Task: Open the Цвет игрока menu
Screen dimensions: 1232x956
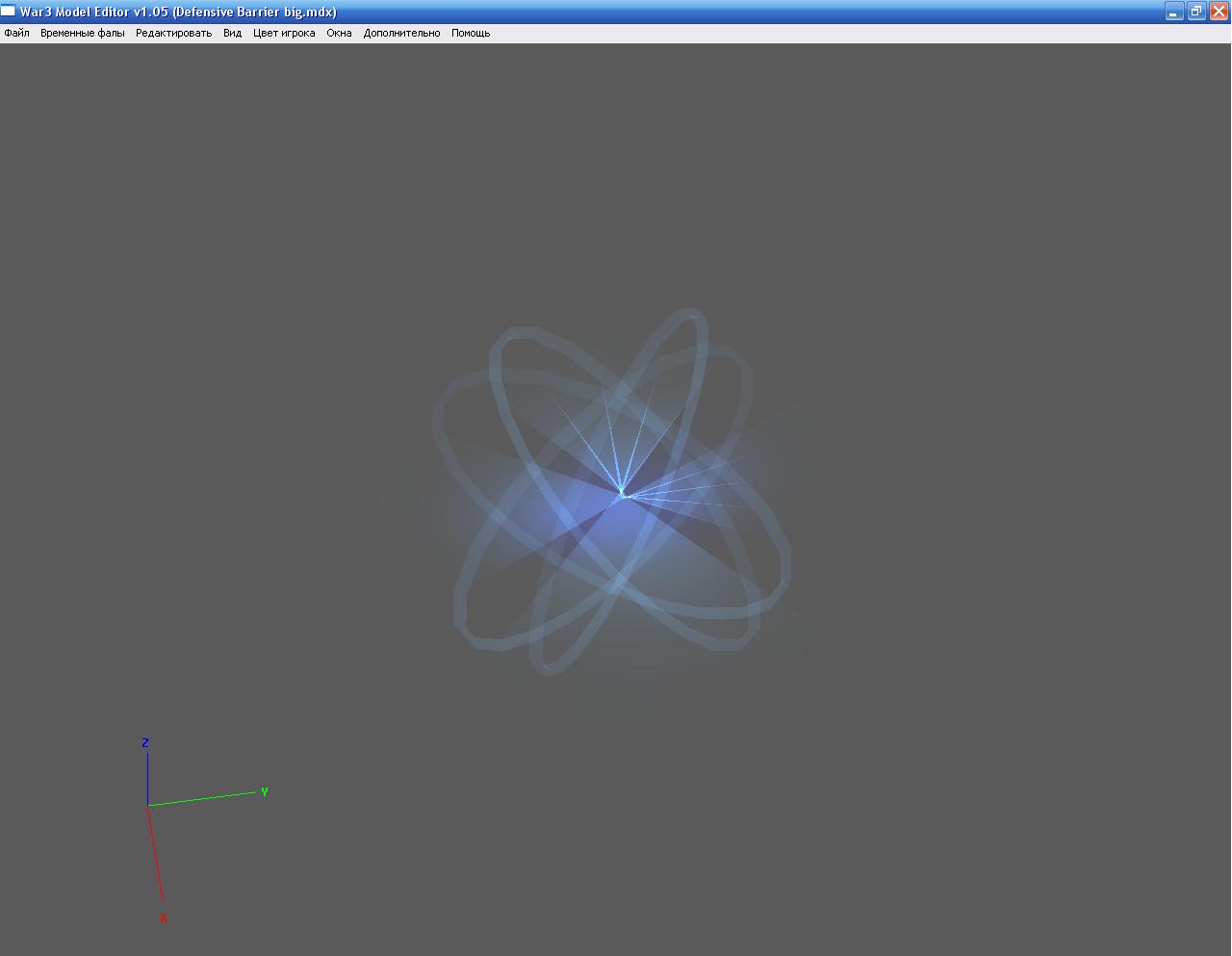Action: pos(284,33)
